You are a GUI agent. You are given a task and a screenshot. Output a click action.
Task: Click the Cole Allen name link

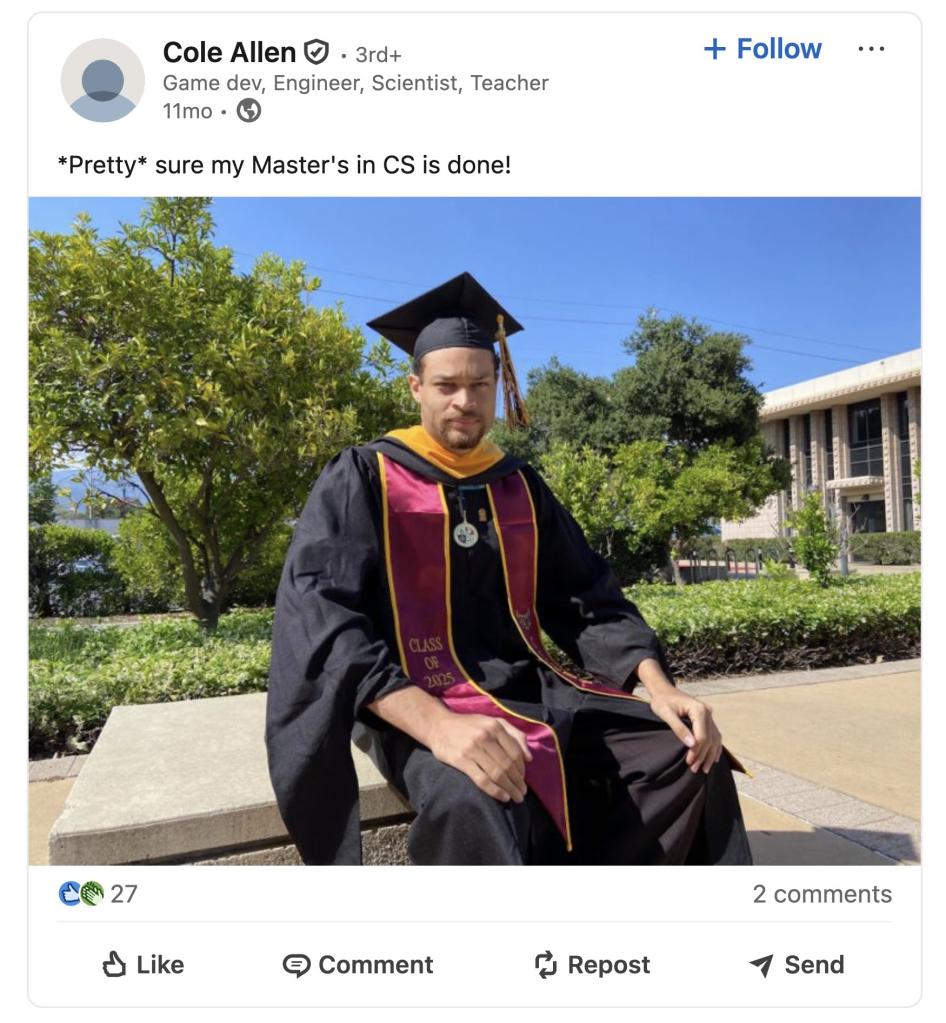click(x=229, y=52)
